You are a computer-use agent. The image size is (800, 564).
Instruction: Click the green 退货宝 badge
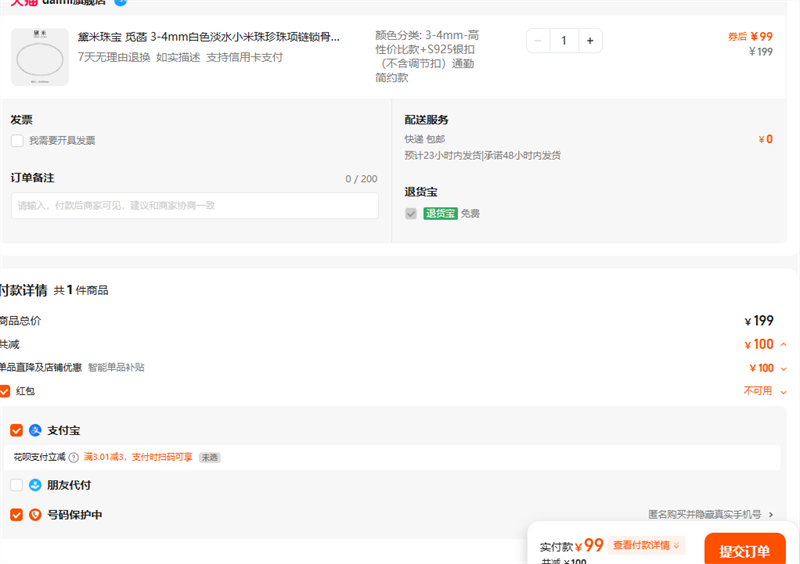(x=440, y=213)
